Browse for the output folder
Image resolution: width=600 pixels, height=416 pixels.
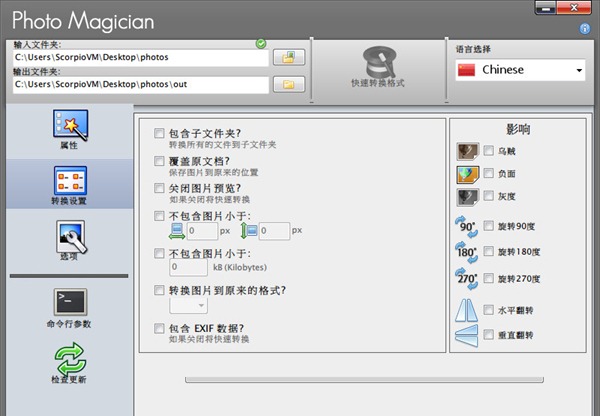coord(289,85)
